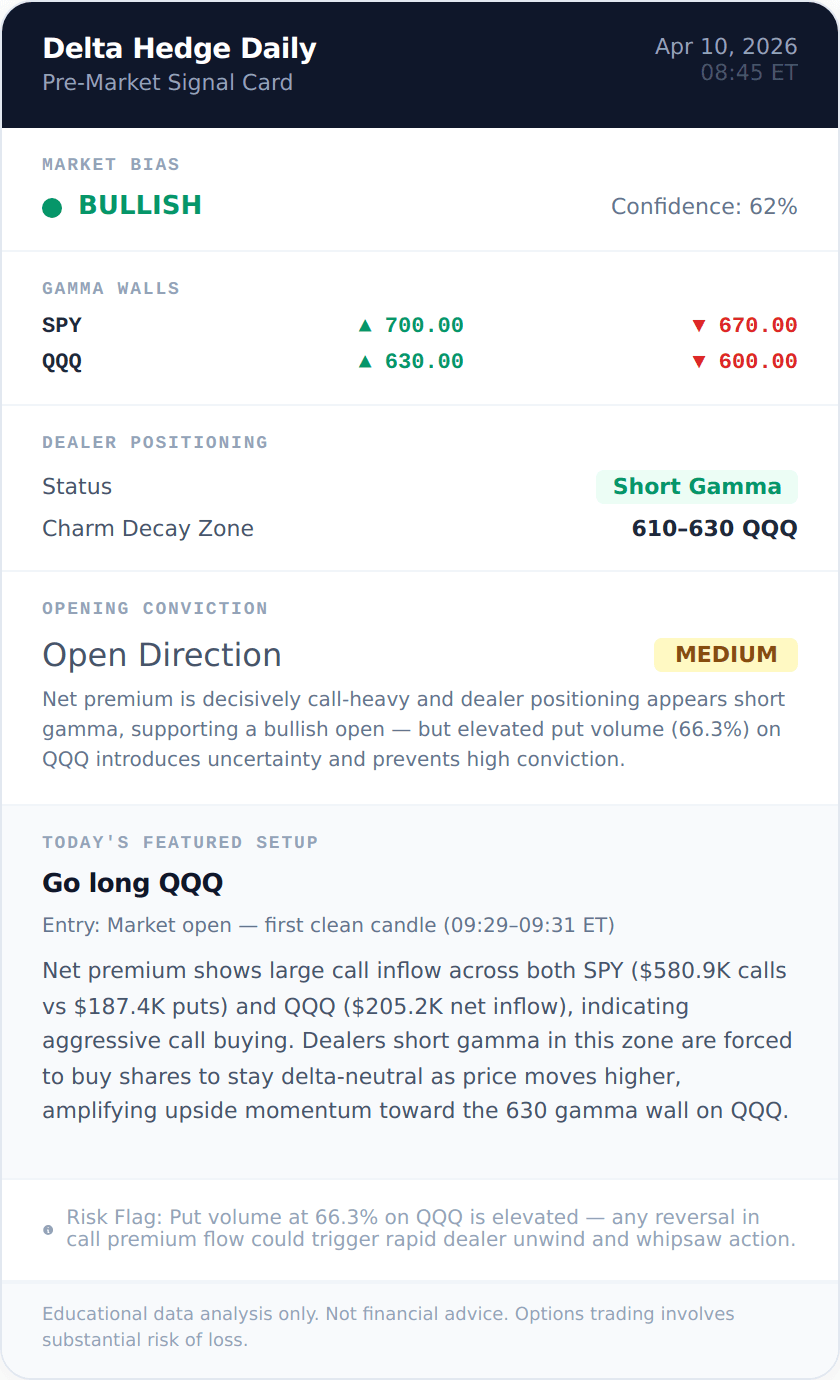Click the SPY 700.00 call wall value
Viewport: 840px width, 1380px height.
[x=424, y=325]
